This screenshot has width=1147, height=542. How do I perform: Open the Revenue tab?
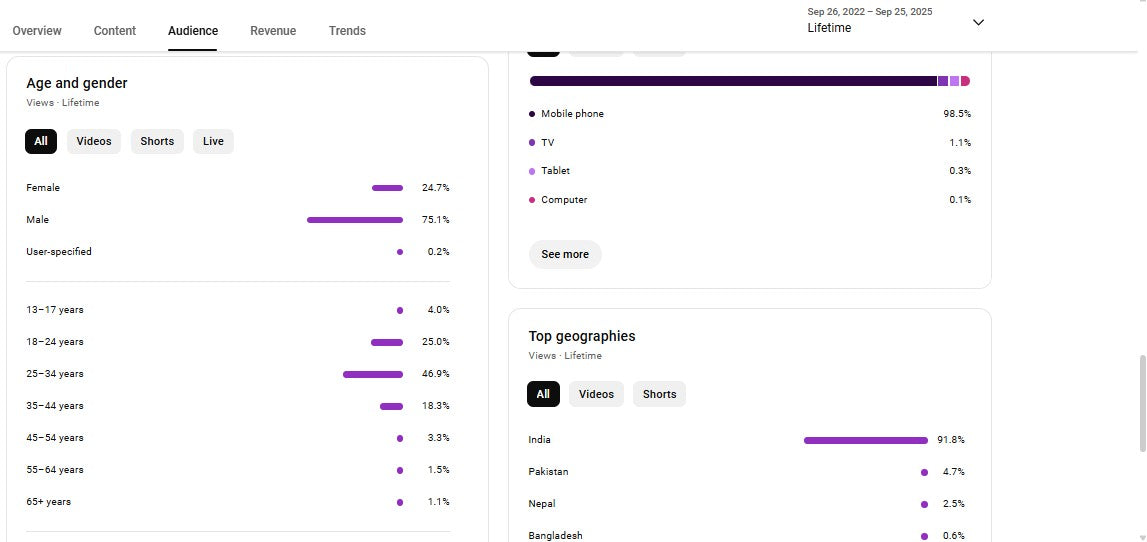tap(273, 31)
